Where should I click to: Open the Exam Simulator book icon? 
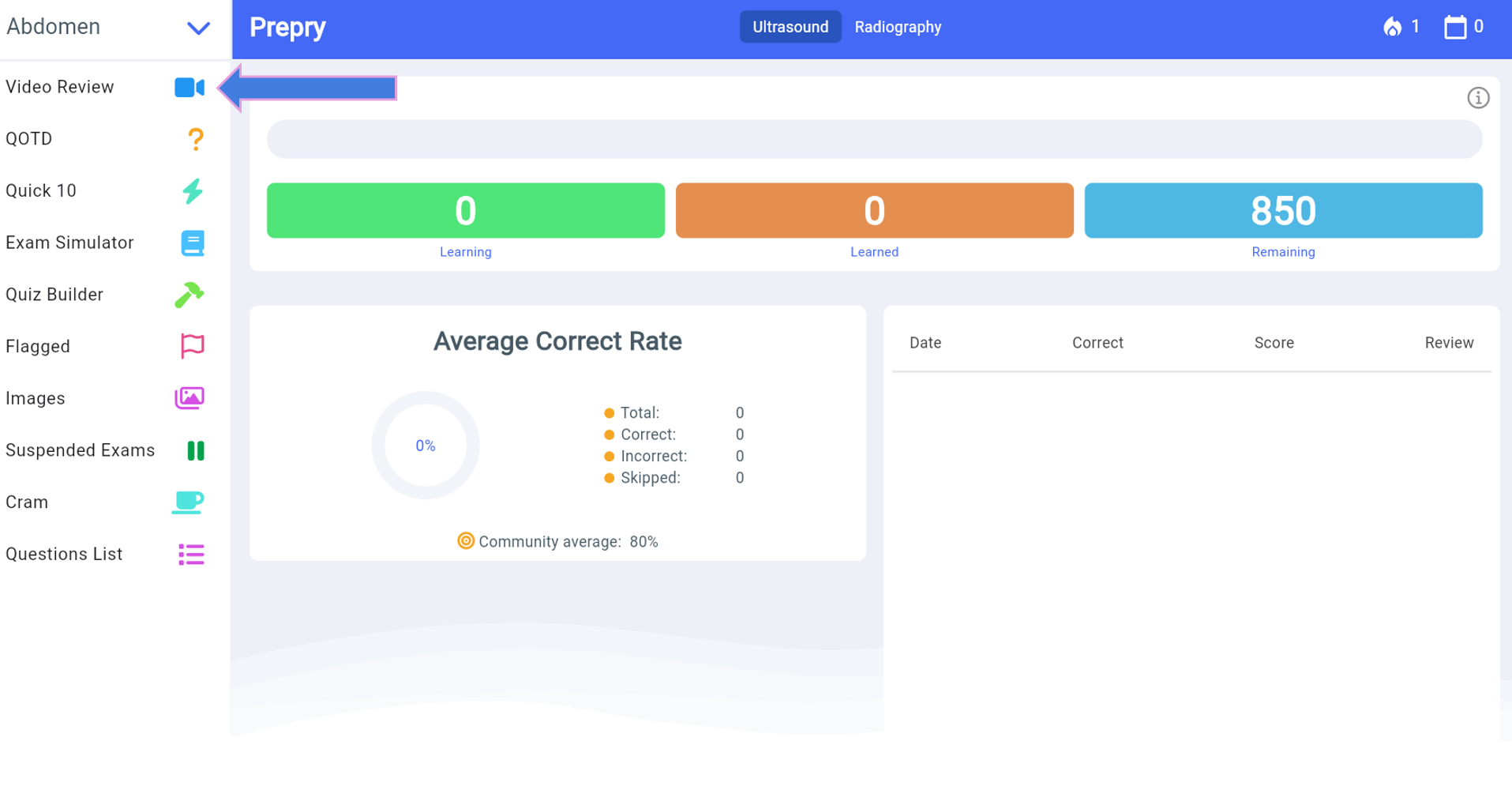pos(193,243)
